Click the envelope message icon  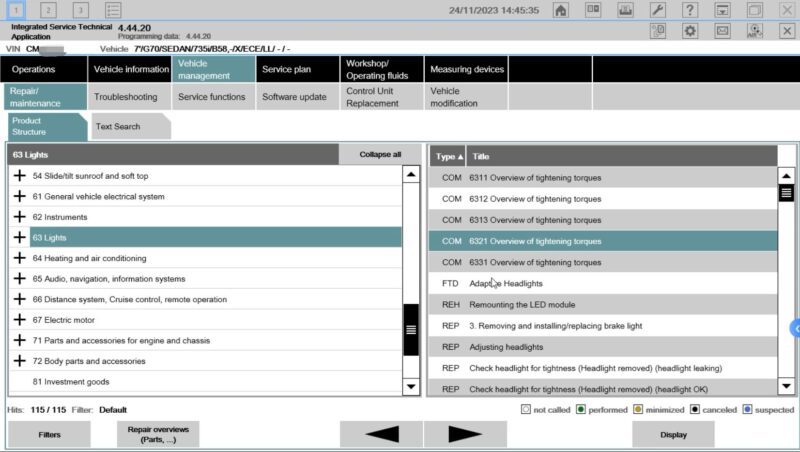tap(722, 31)
